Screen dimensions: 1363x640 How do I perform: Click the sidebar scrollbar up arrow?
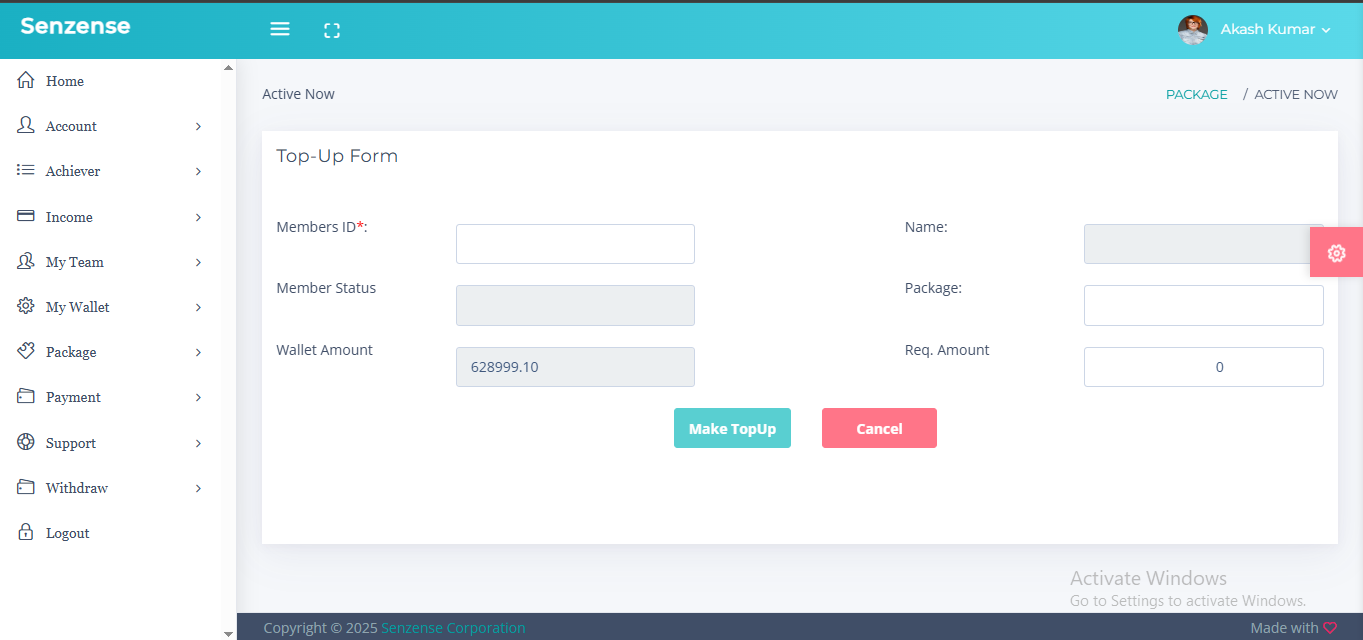228,67
